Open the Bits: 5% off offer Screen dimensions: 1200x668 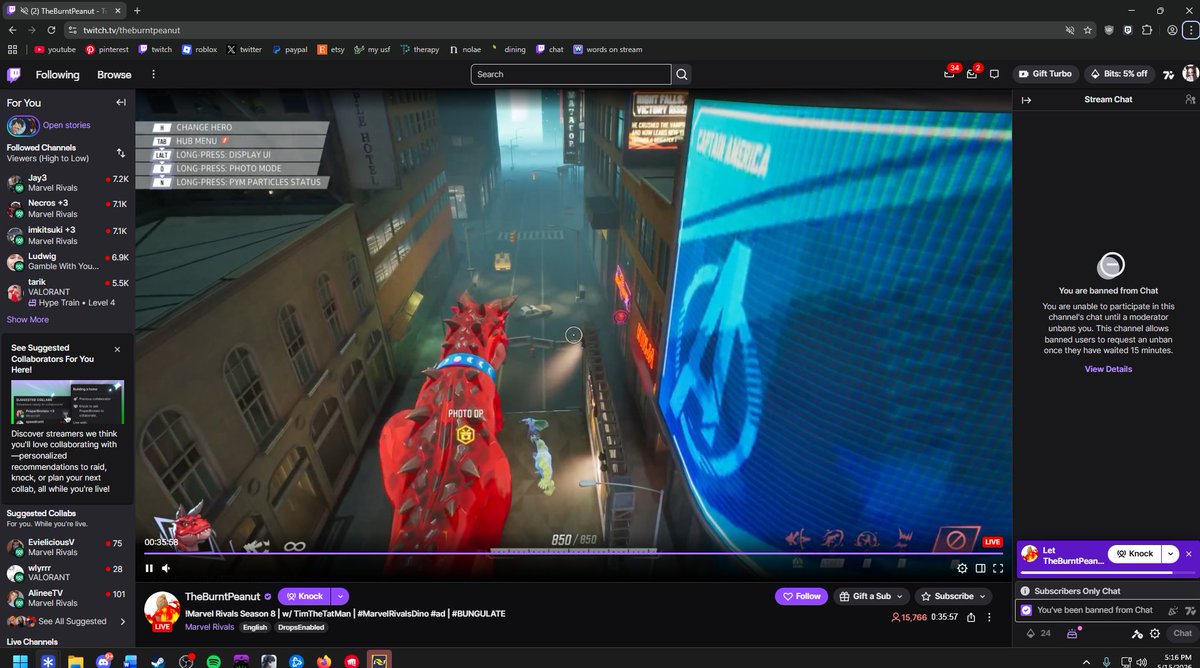click(x=1119, y=74)
